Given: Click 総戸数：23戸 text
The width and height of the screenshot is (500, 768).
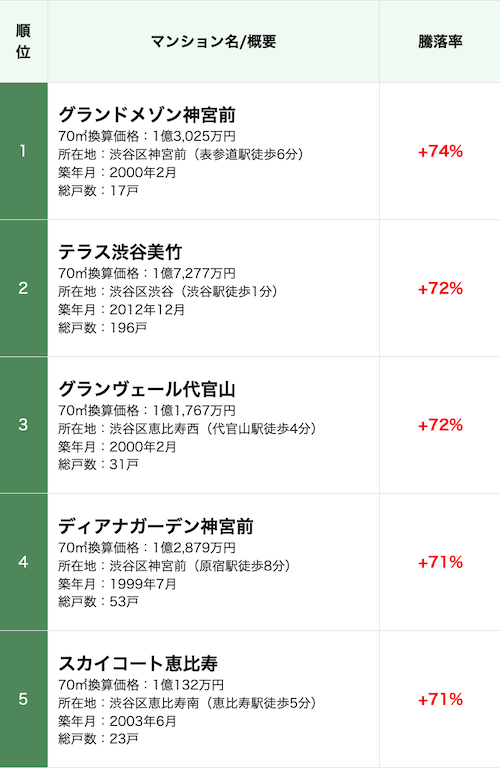Looking at the screenshot, I should tap(98, 738).
